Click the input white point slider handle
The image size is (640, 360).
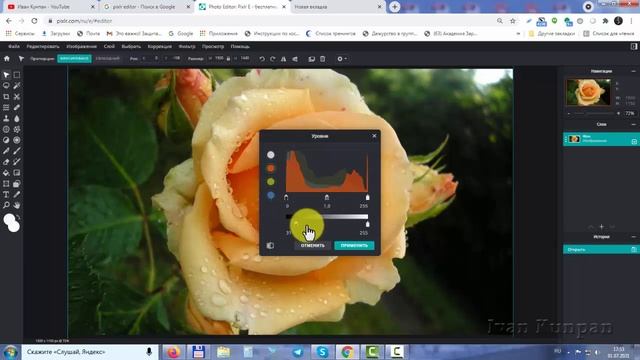367,198
